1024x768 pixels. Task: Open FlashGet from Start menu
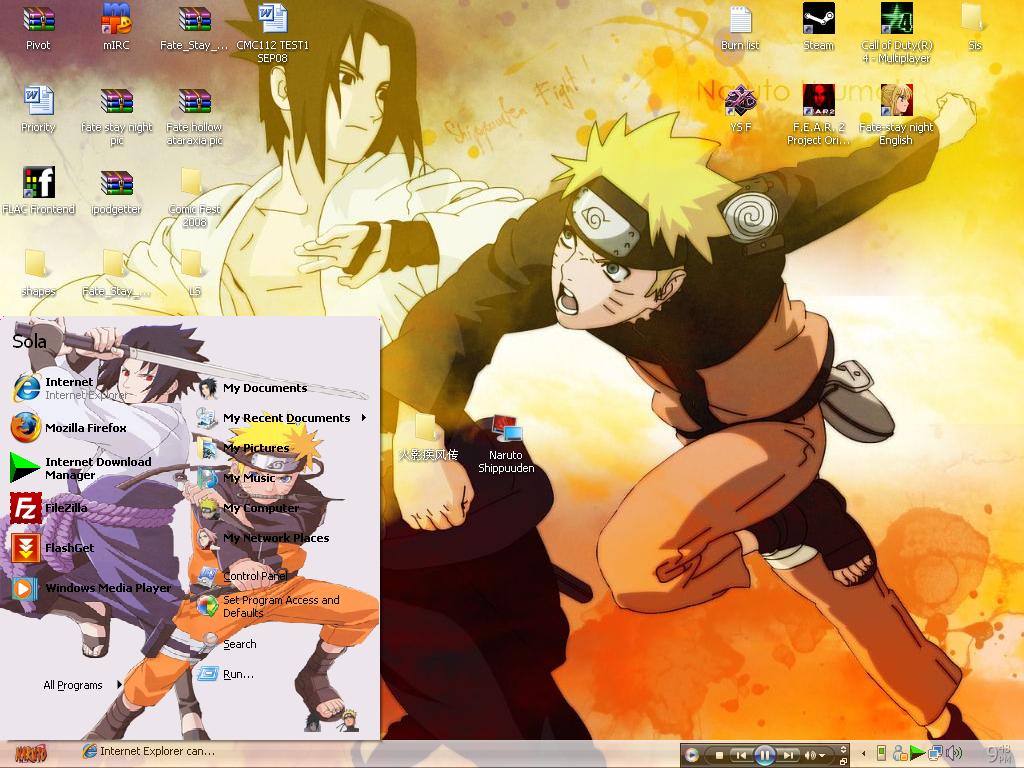(52, 547)
